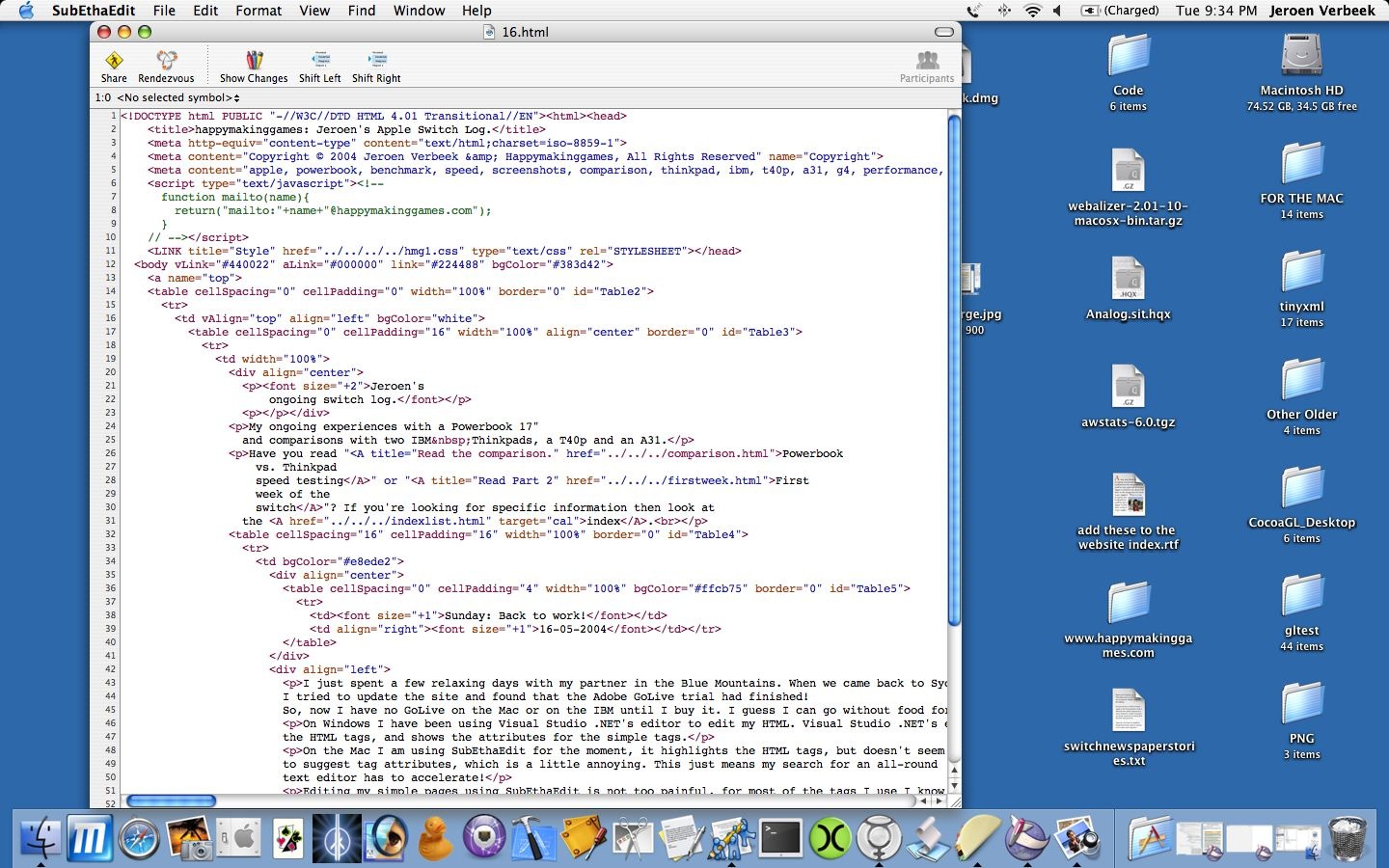Open the Terminal icon in Dock
The width and height of the screenshot is (1389, 868).
(x=779, y=837)
